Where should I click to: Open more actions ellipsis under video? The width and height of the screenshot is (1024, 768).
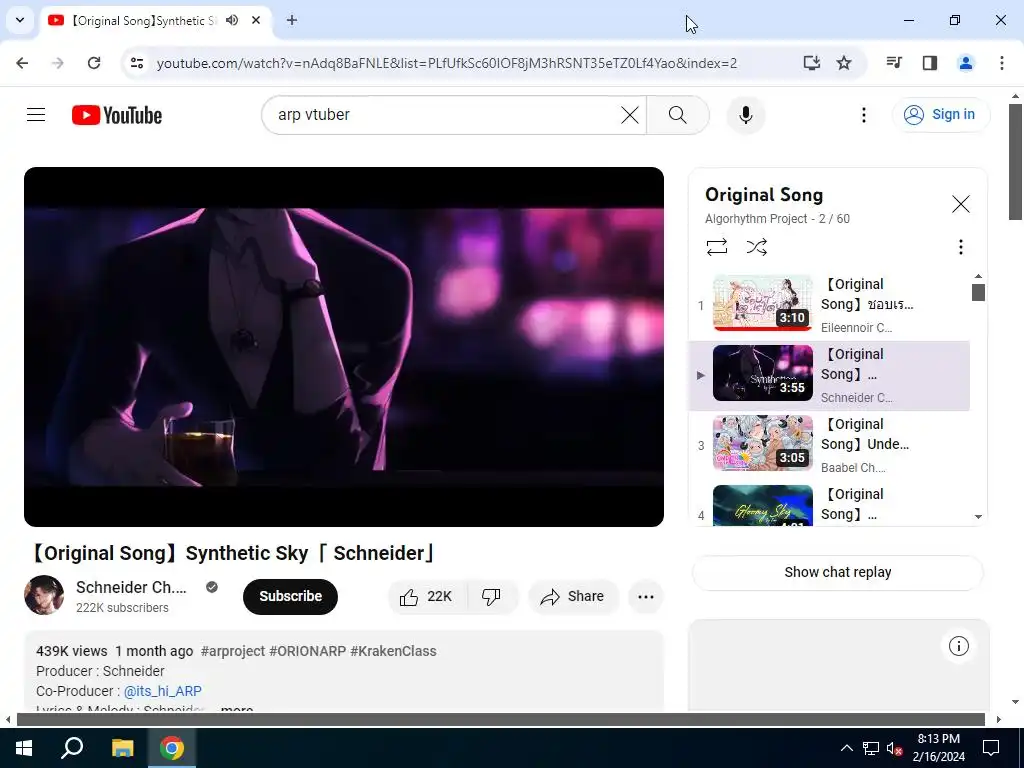[645, 596]
